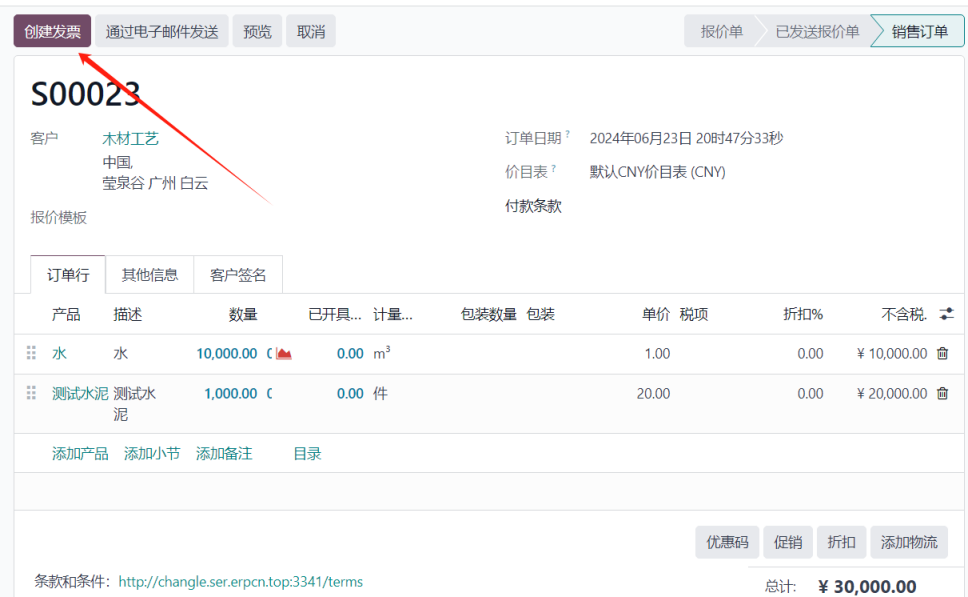This screenshot has height=597, width=968.
Task: Click the 付款条款 field label
Action: point(533,206)
